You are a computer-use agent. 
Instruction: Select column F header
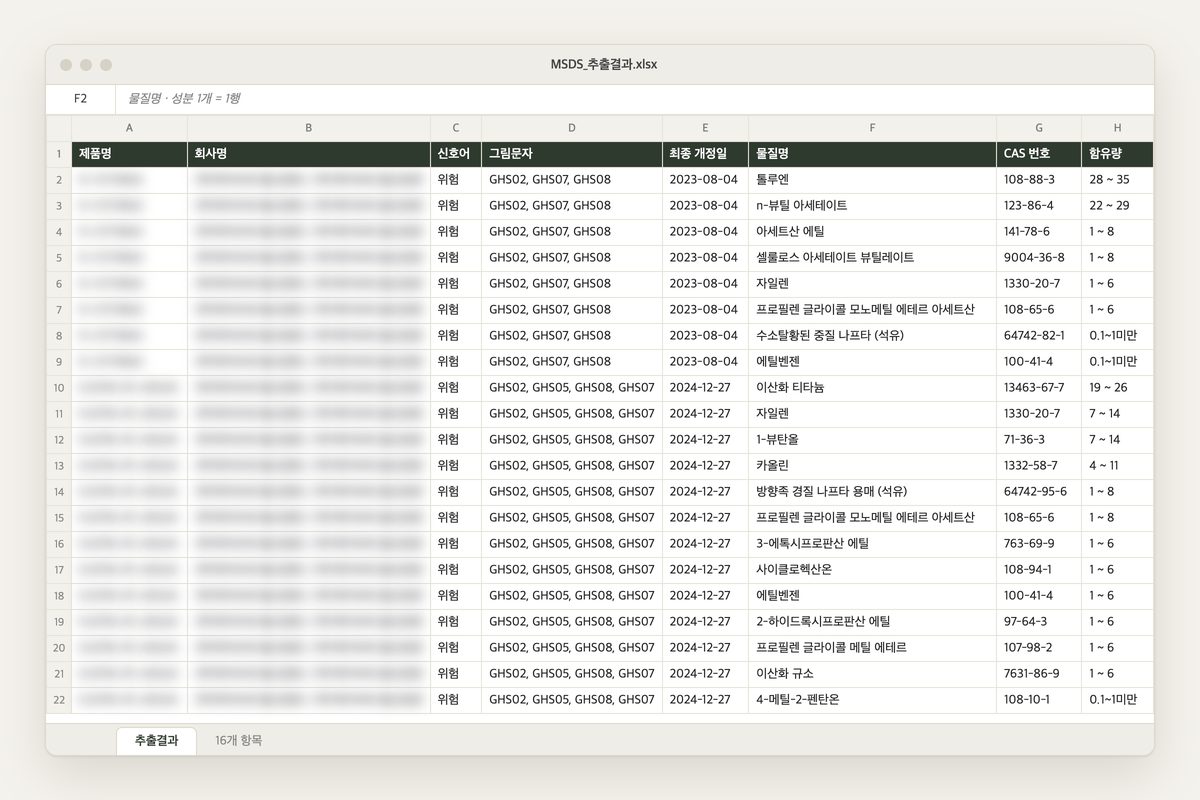(872, 128)
